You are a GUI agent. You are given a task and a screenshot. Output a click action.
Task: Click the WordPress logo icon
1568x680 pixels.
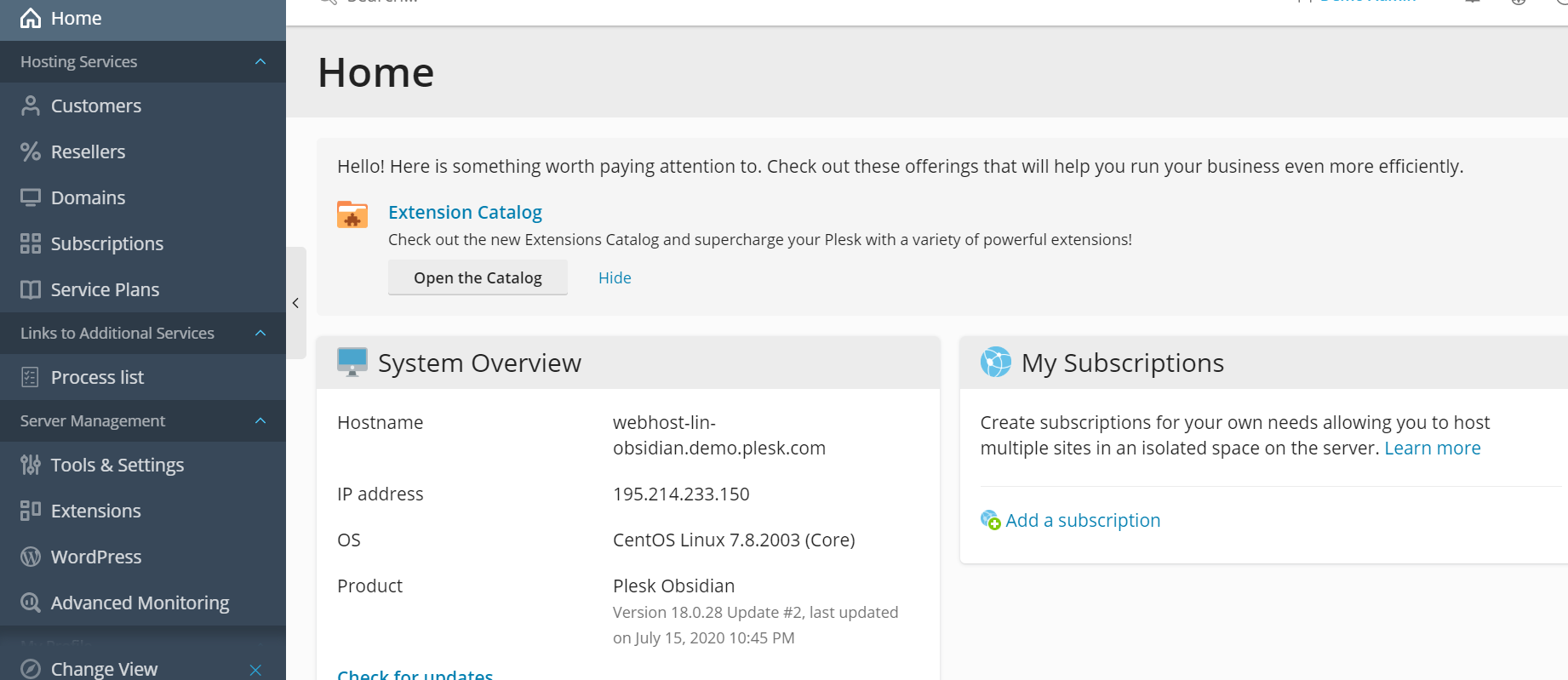tap(31, 557)
